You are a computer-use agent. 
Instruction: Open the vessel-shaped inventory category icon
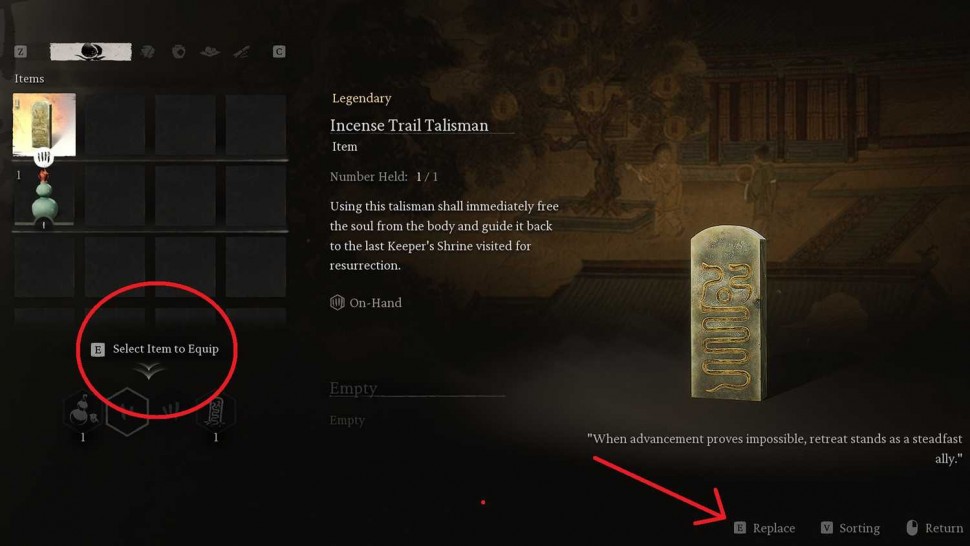pos(179,51)
